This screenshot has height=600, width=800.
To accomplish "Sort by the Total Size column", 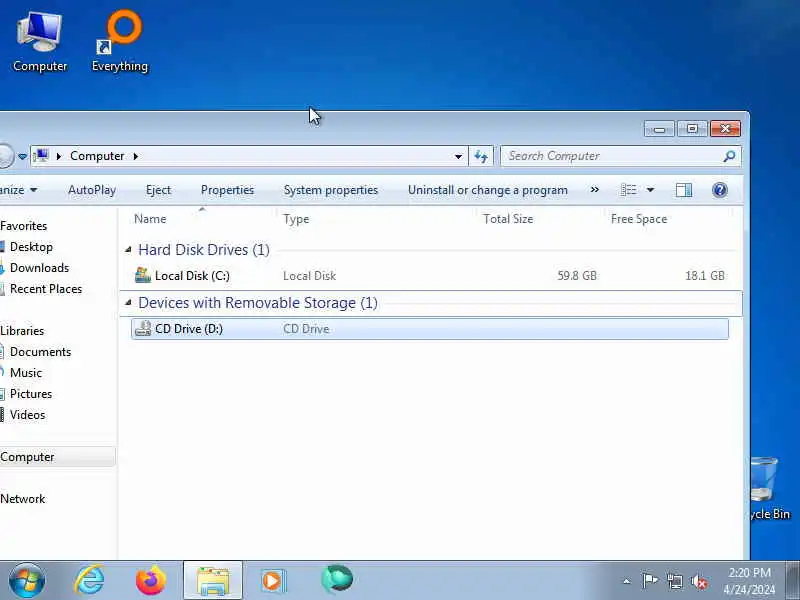I will [x=508, y=219].
